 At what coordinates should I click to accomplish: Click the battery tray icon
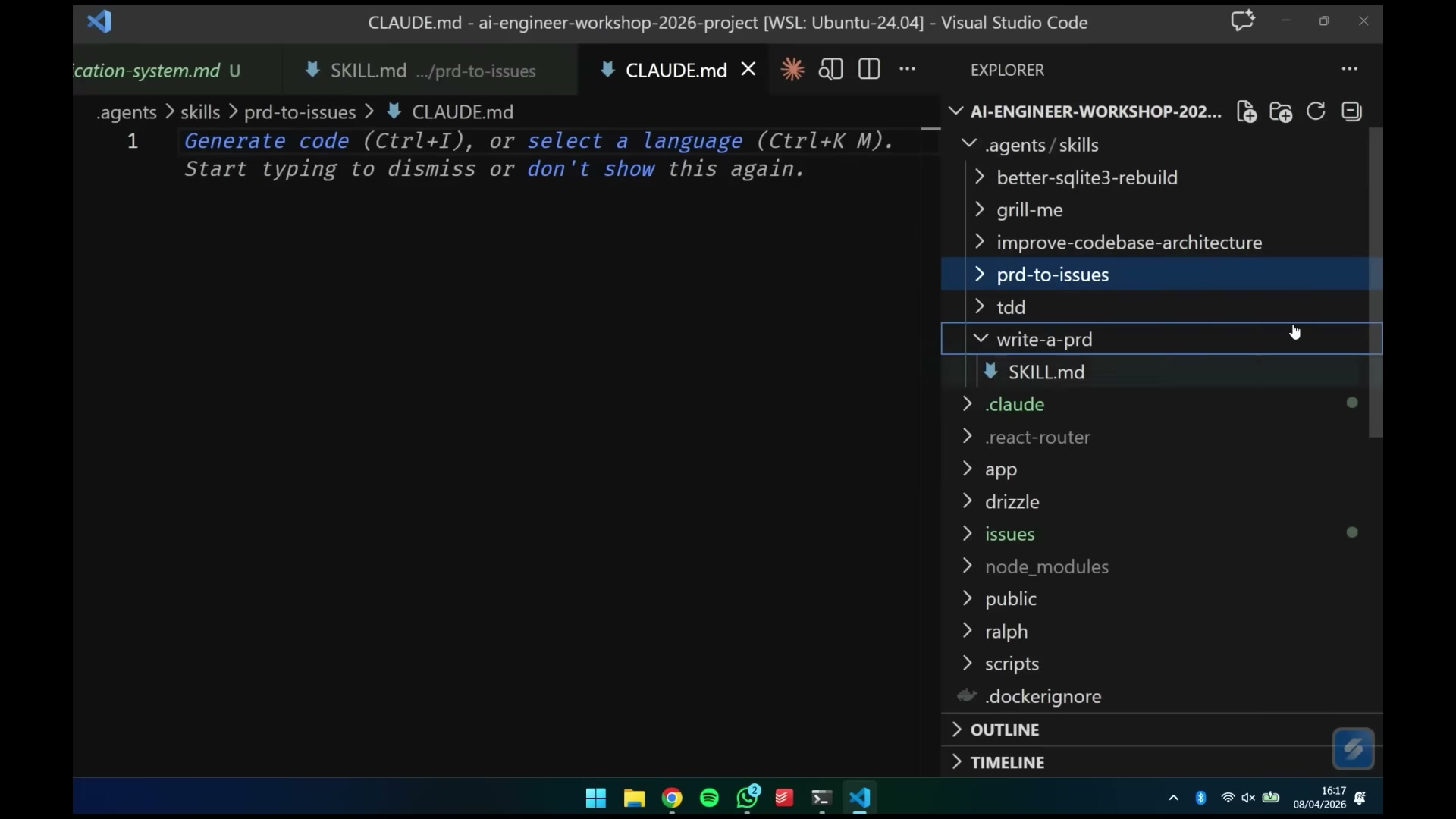1272,798
